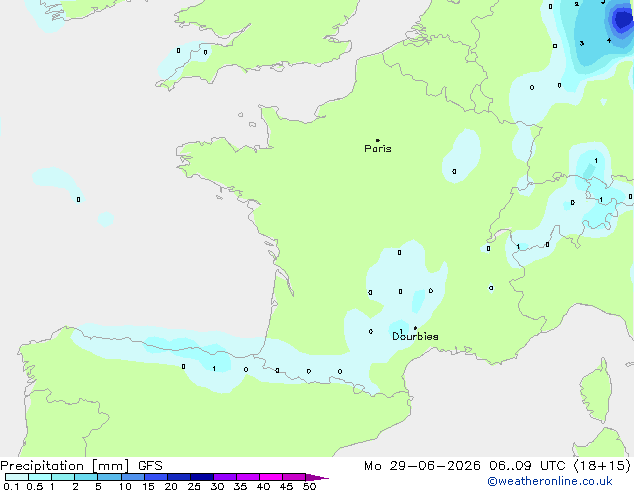Click the Dourbies city label
This screenshot has height=490, width=634.
pos(415,336)
